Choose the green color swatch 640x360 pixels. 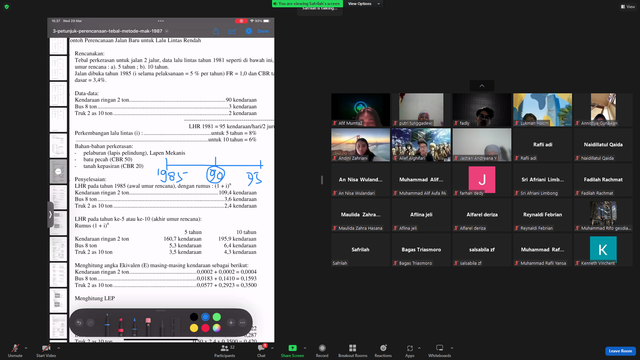click(x=217, y=317)
